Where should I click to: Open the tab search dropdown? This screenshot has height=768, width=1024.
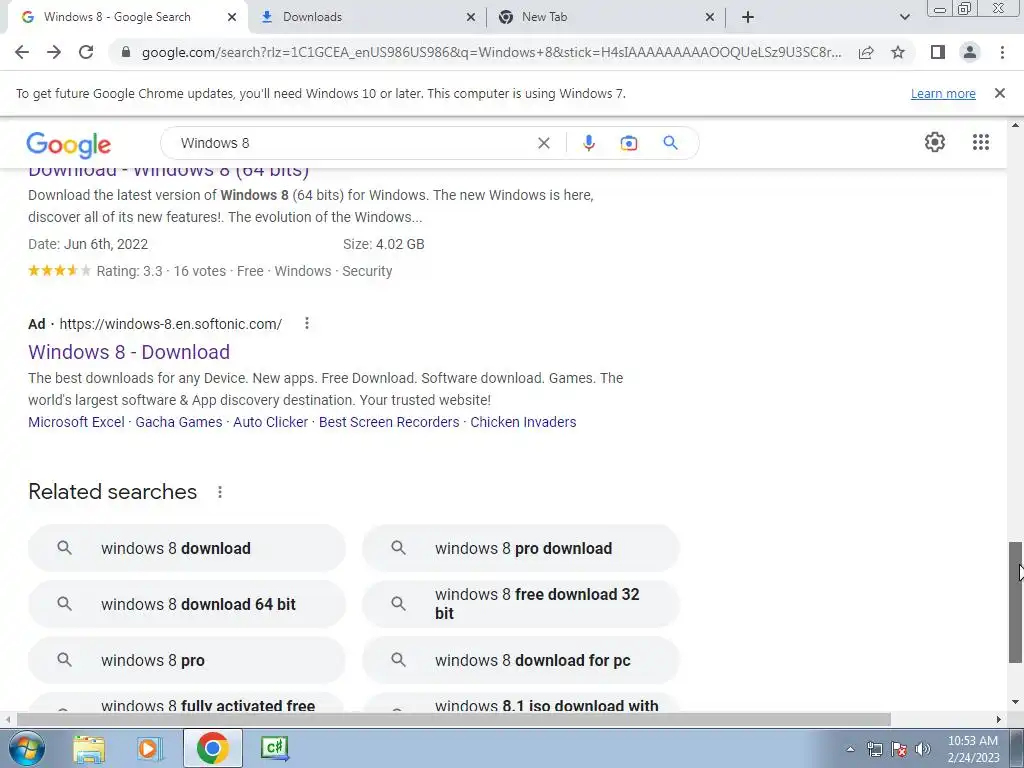point(904,17)
